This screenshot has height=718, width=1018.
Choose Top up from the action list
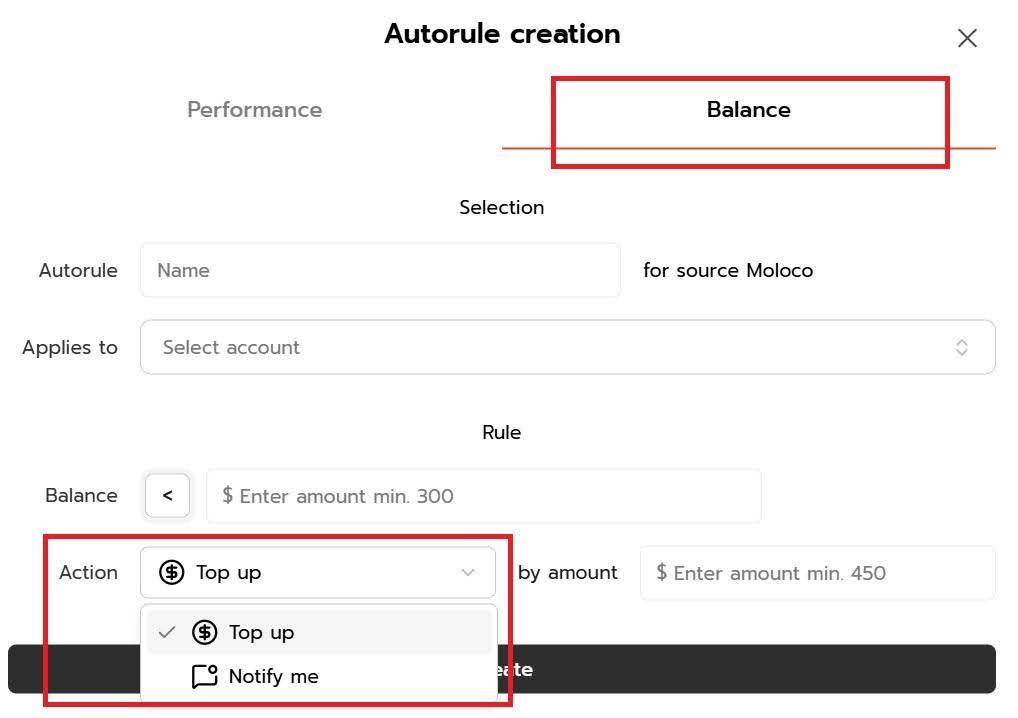pyautogui.click(x=261, y=632)
